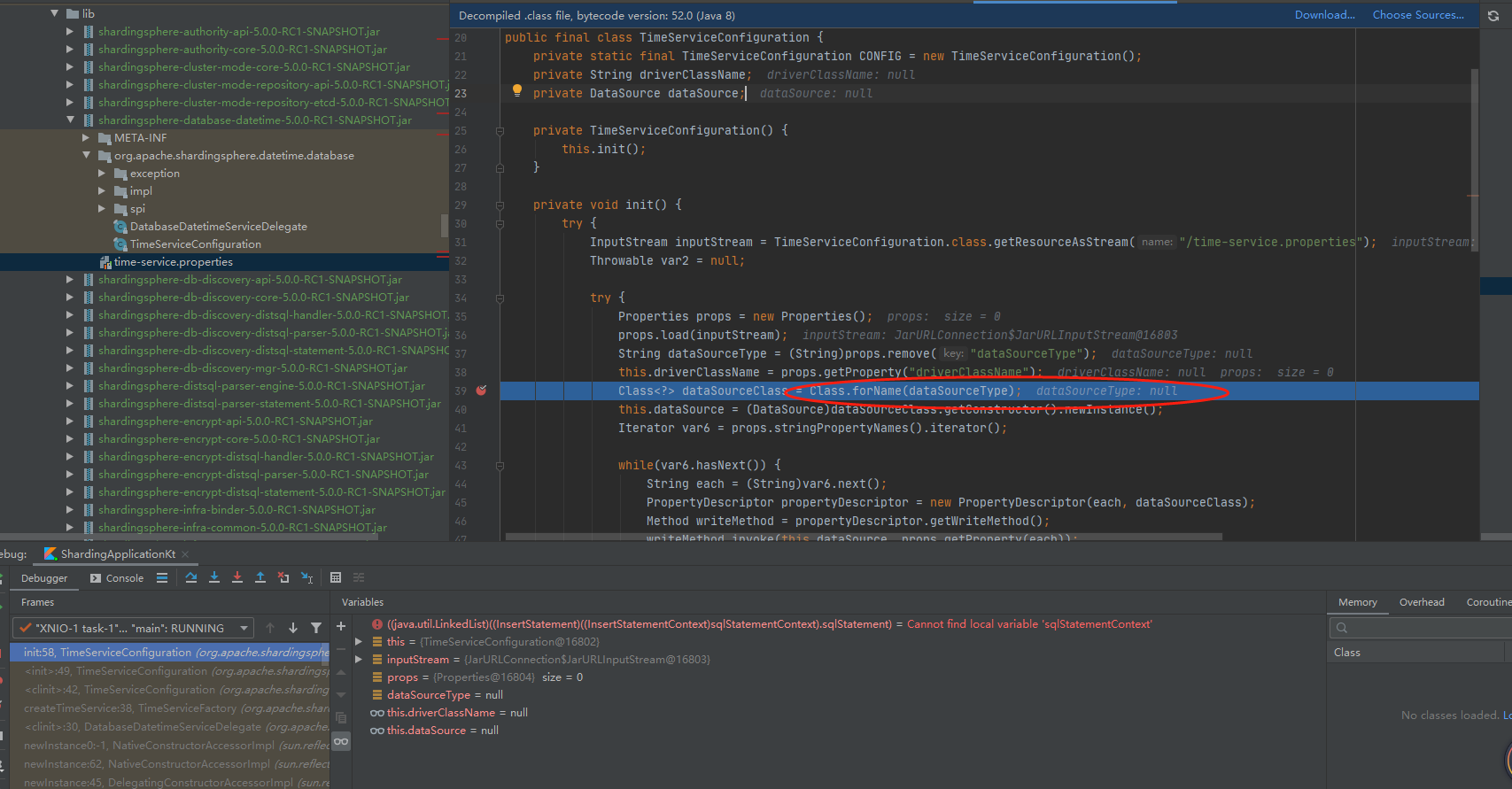The image size is (1512, 789).
Task: Click the Drop Frame icon
Action: coord(283,577)
